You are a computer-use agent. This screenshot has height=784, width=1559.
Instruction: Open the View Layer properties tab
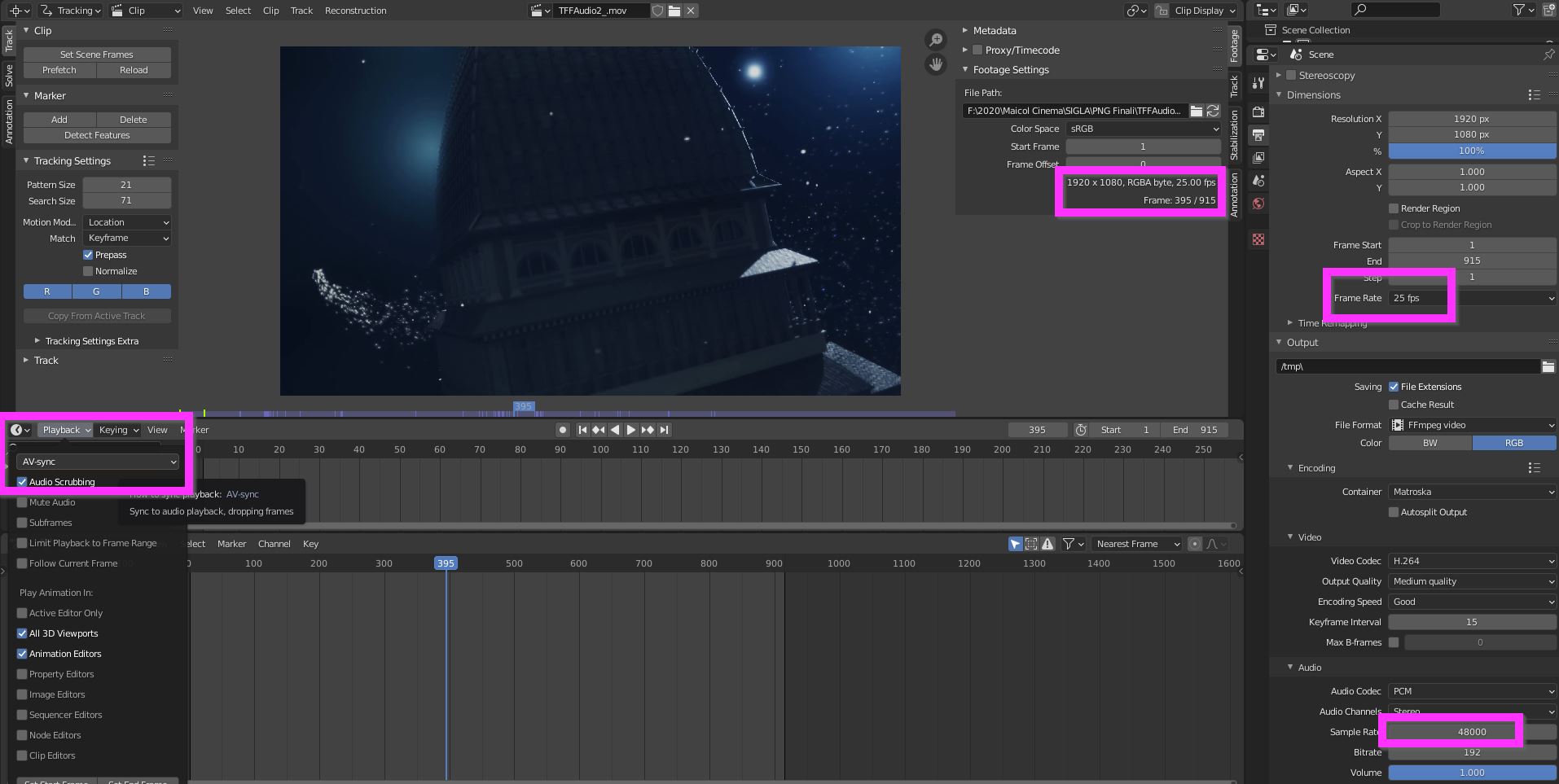point(1258,157)
